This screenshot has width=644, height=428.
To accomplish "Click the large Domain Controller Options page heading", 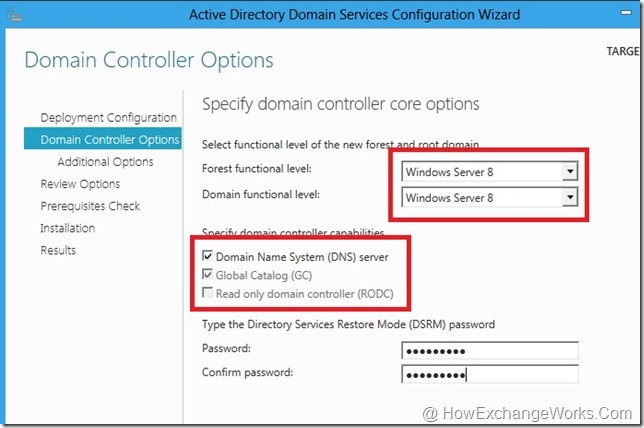I will pyautogui.click(x=149, y=60).
